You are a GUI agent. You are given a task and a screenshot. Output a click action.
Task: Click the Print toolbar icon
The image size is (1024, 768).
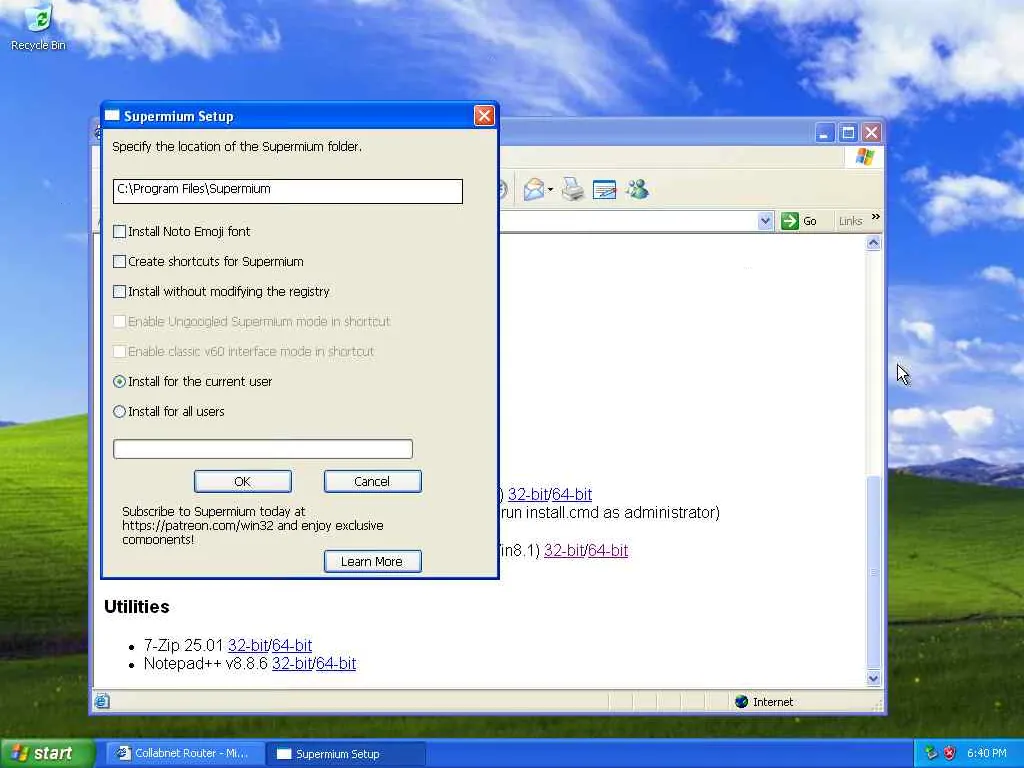point(573,190)
